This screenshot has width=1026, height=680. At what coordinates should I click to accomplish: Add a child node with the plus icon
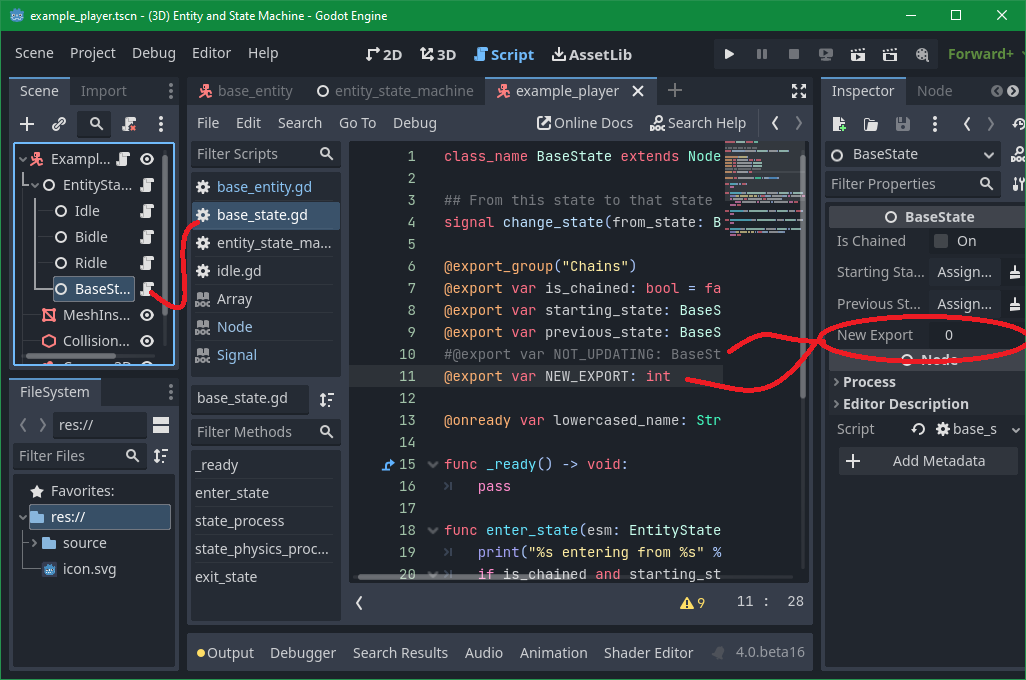pyautogui.click(x=25, y=124)
